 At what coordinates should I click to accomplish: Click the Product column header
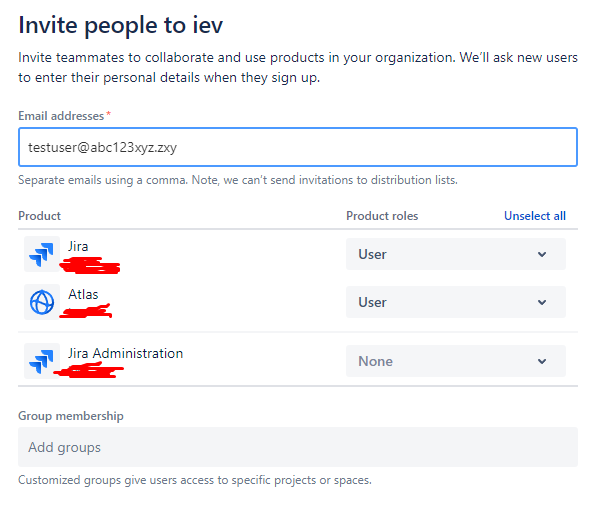(x=39, y=216)
